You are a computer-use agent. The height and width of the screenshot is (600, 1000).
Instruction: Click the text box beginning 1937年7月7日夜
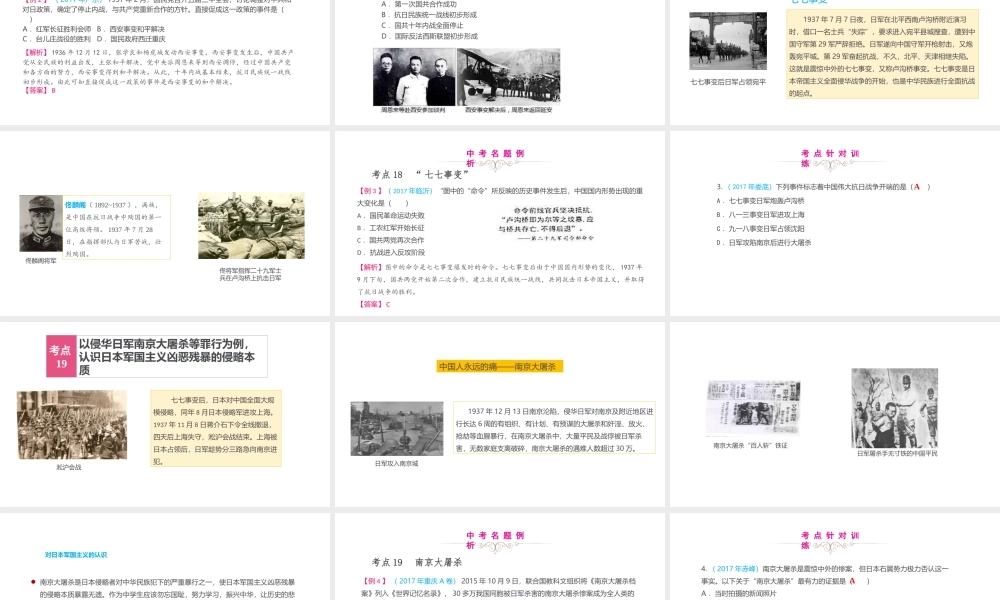coord(882,54)
